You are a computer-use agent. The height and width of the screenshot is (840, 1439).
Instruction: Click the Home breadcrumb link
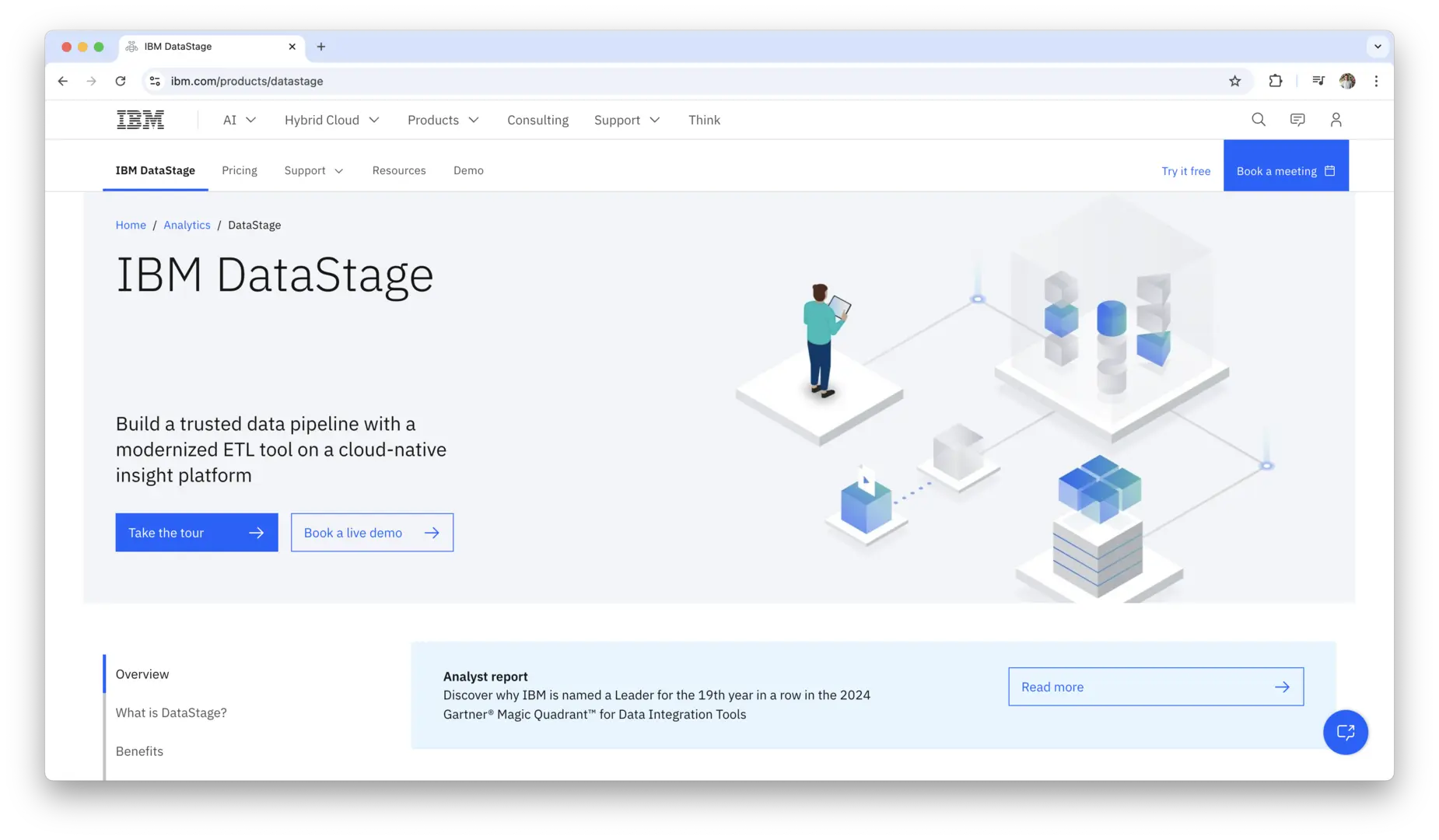coord(131,225)
